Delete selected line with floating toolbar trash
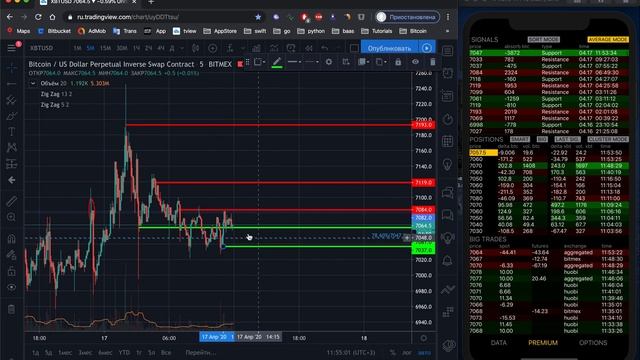Screen dimensions: 640x360 coord(433,62)
